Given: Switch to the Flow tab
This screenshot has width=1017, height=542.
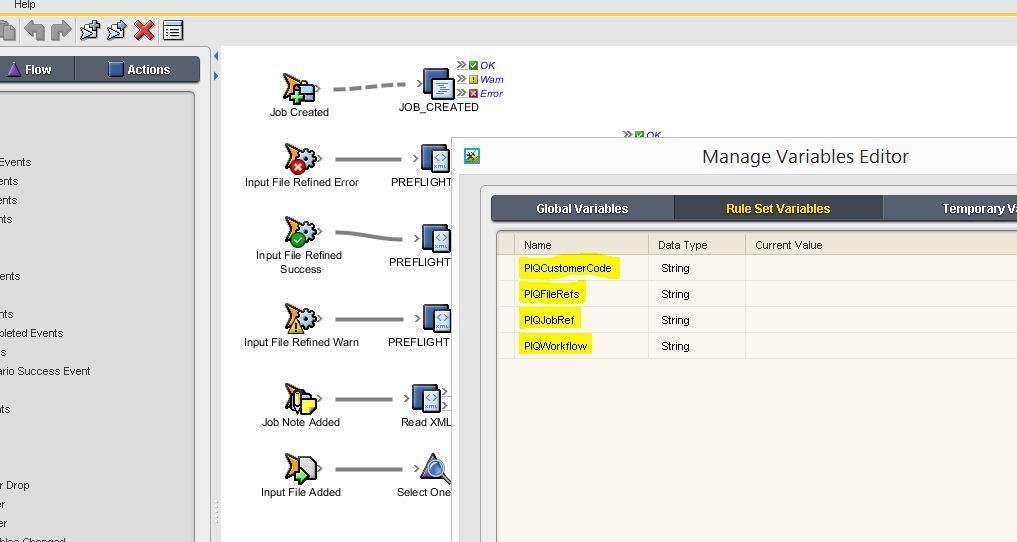Looking at the screenshot, I should click(x=37, y=69).
